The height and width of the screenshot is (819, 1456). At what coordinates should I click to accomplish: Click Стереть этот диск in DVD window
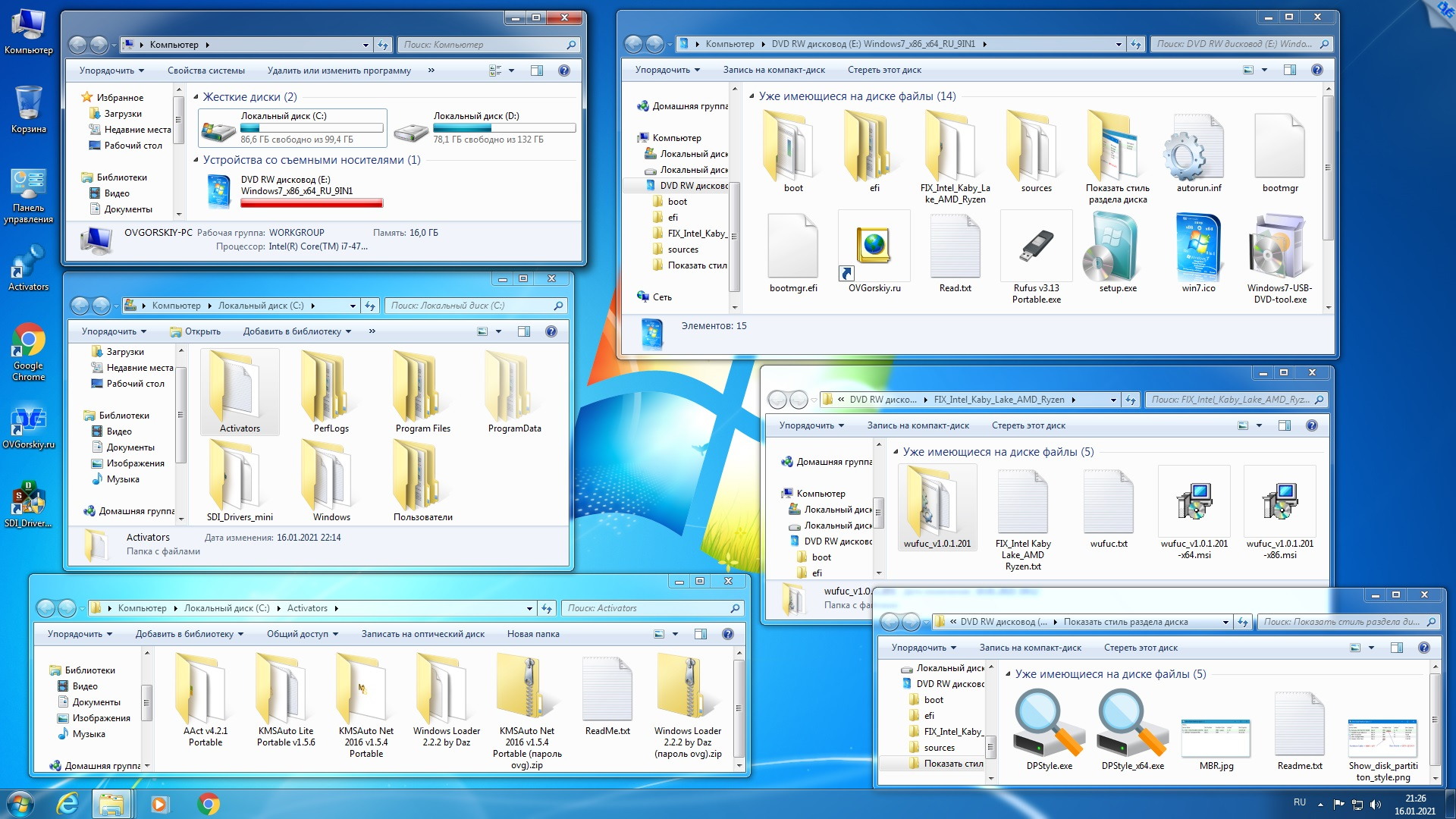pos(884,69)
